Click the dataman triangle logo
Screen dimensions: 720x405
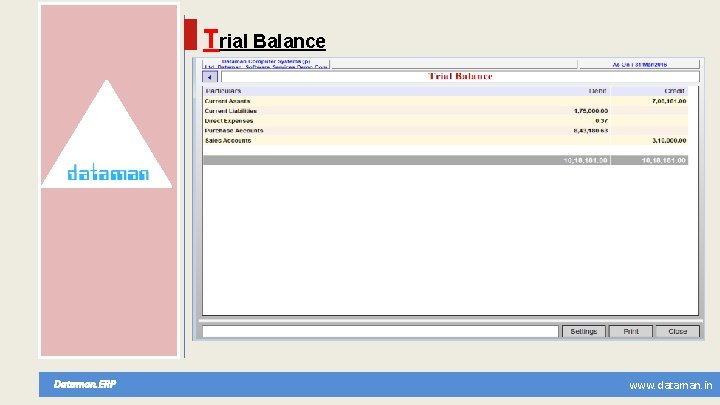(107, 134)
